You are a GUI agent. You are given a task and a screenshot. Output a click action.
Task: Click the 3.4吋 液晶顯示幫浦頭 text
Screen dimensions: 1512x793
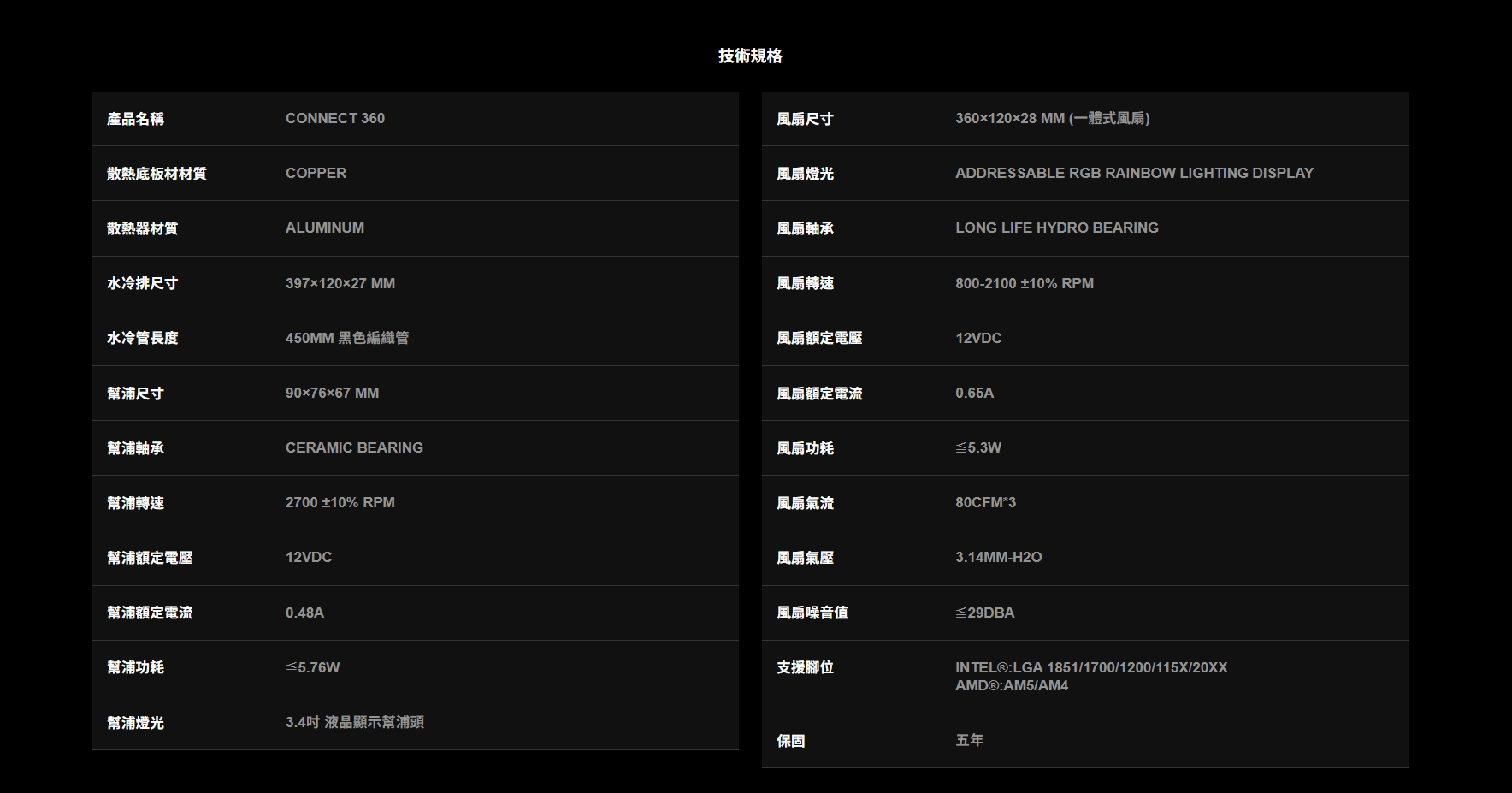[354, 722]
